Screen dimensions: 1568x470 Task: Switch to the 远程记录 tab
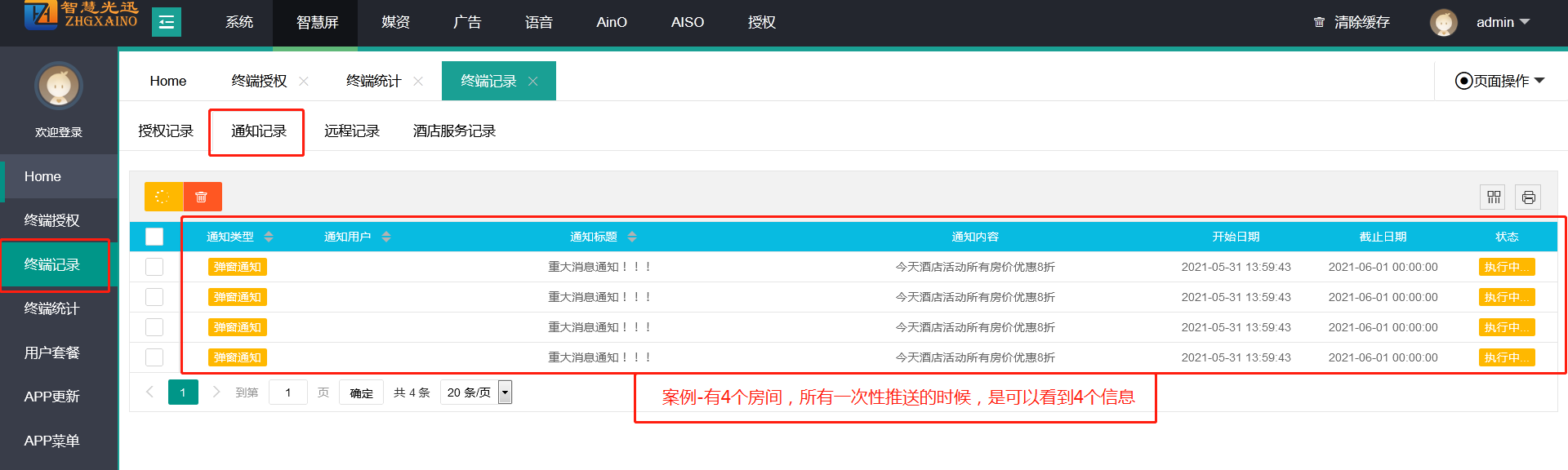pyautogui.click(x=352, y=131)
